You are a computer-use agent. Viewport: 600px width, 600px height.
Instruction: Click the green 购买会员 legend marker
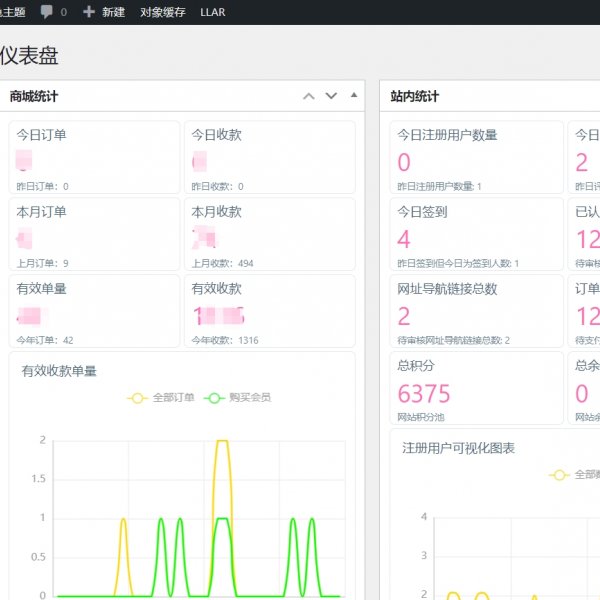213,398
